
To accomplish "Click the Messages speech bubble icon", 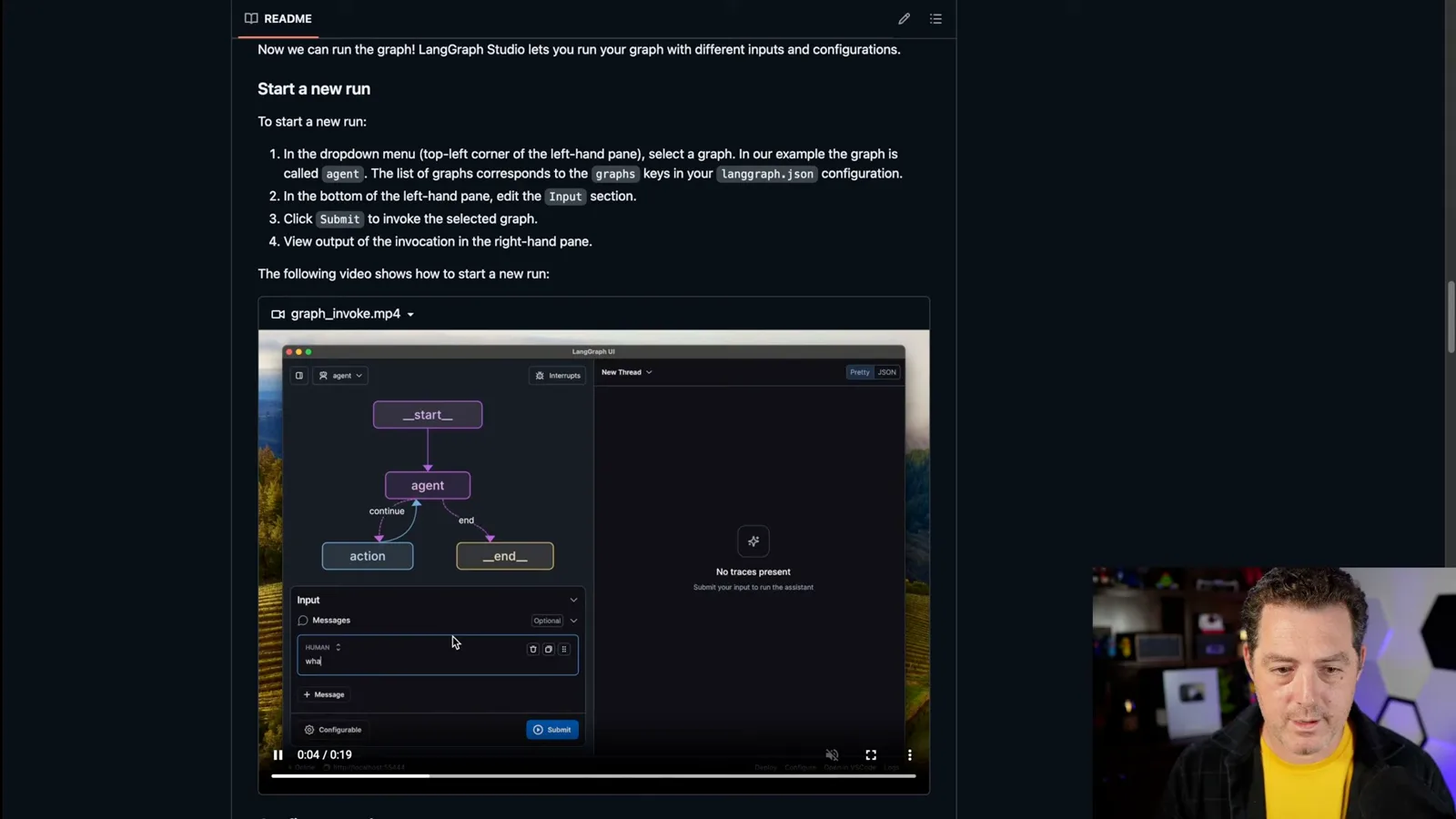I will click(303, 621).
